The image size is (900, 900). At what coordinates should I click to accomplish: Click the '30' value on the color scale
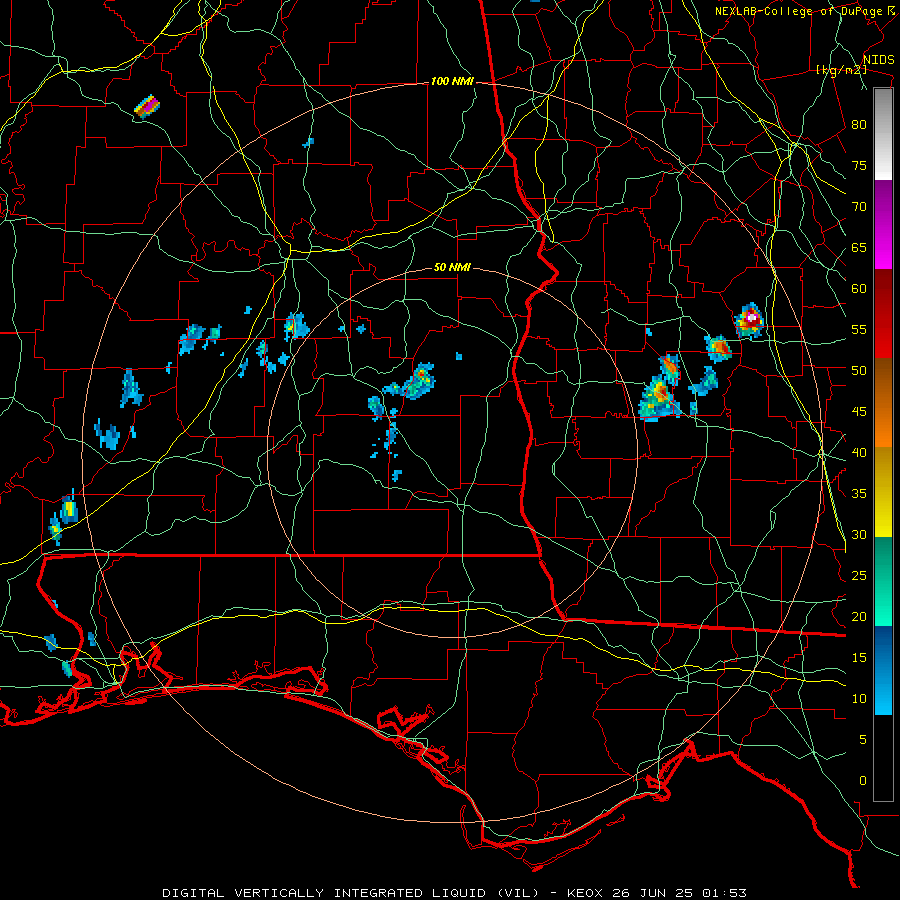[x=859, y=535]
